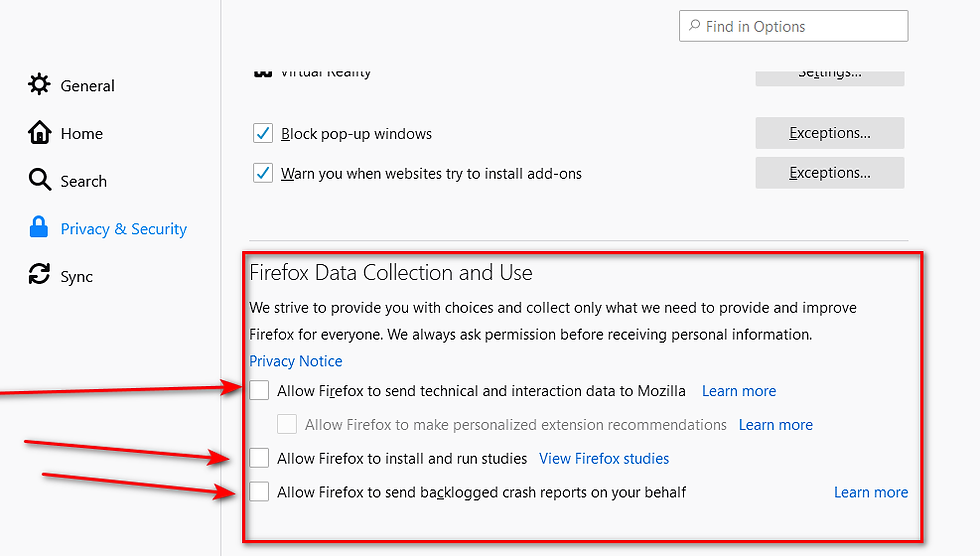Click the Search magnifier icon in sidebar

pos(39,180)
